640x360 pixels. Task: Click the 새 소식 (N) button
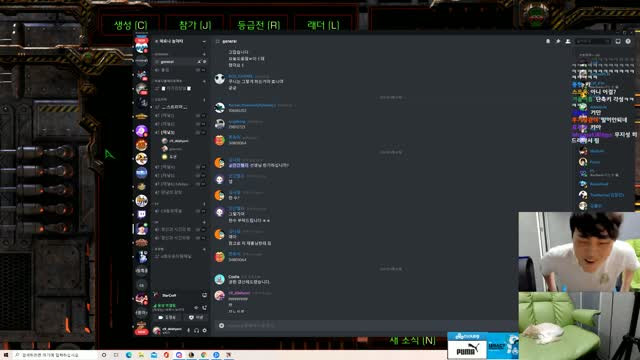pyautogui.click(x=412, y=340)
